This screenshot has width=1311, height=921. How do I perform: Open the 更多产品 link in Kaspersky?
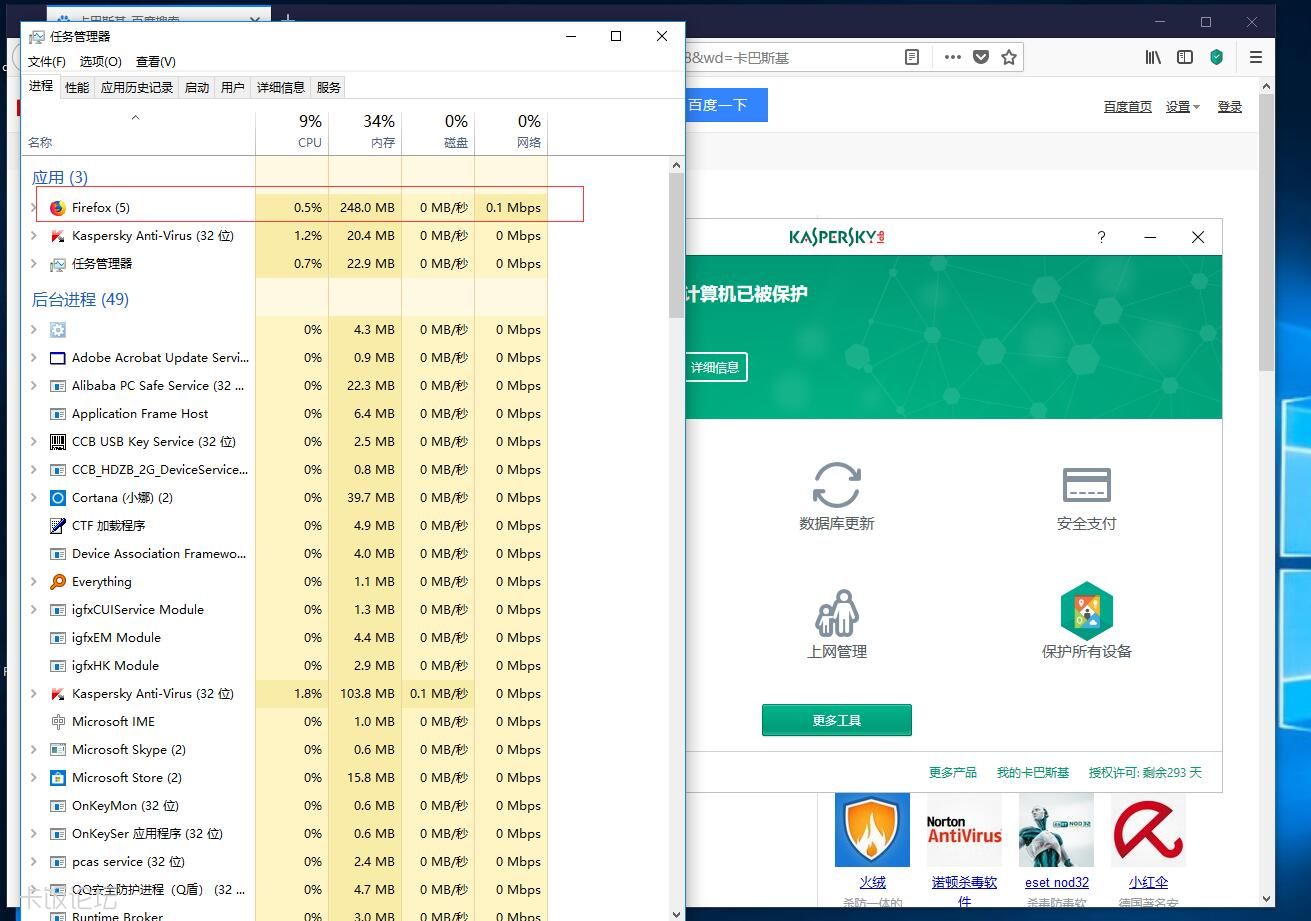[x=953, y=772]
